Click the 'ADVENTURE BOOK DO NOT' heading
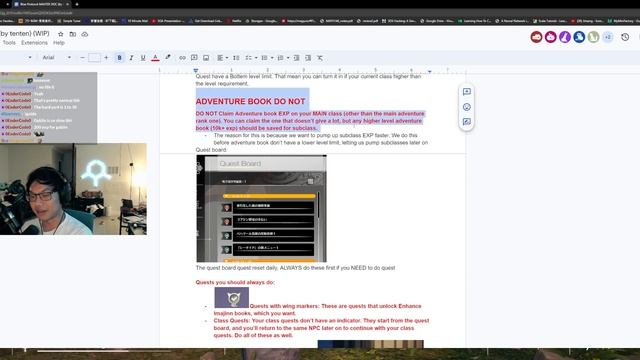Viewport: 640px width, 360px height. pos(251,101)
